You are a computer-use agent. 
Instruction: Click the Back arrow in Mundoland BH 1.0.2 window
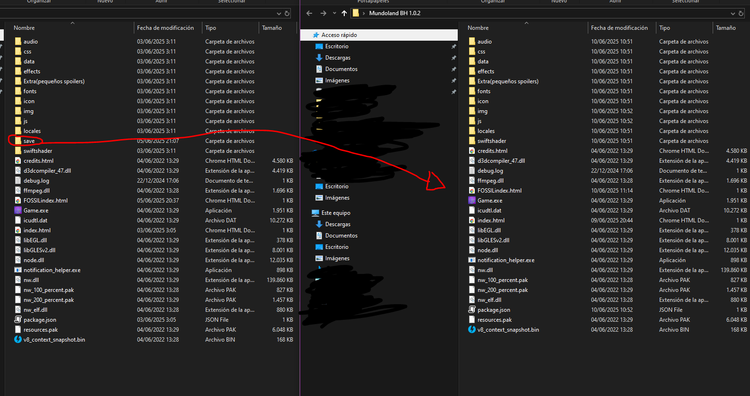coord(309,13)
